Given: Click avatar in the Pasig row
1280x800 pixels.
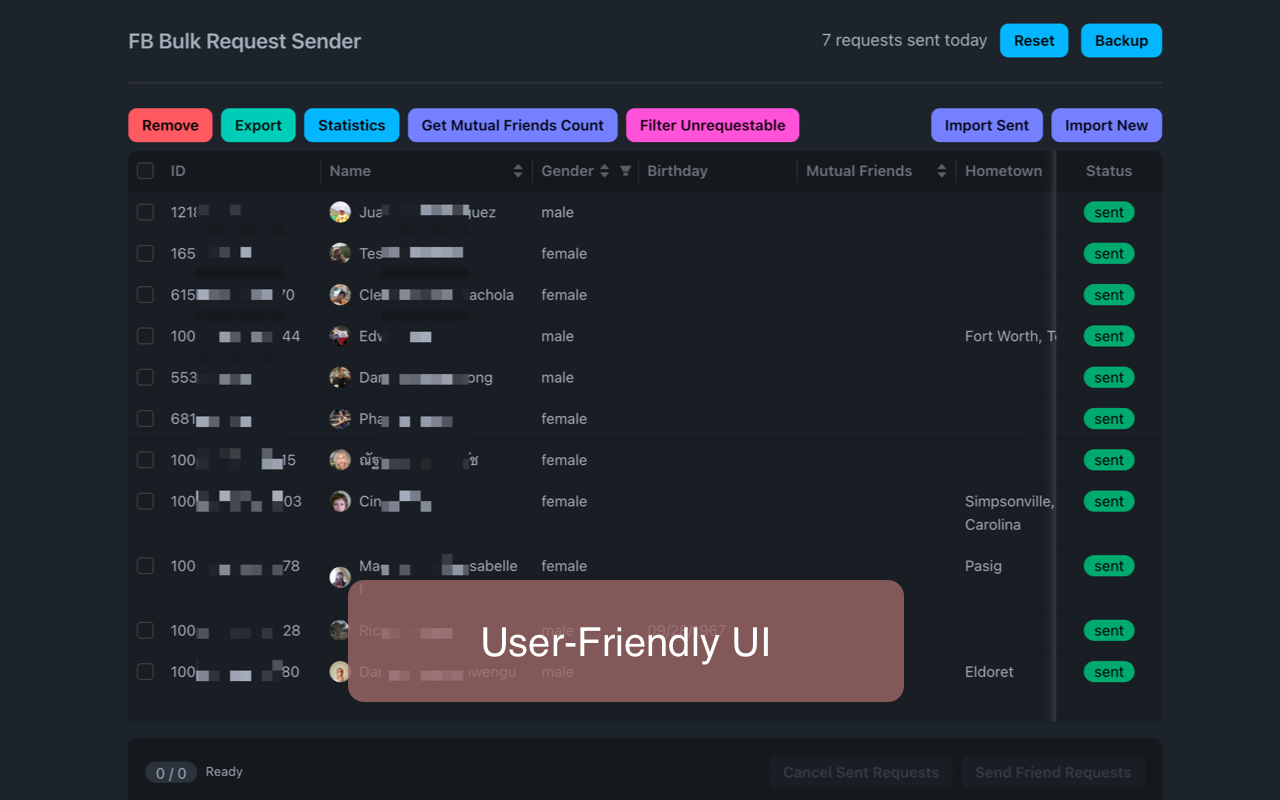Looking at the screenshot, I should coord(340,577).
